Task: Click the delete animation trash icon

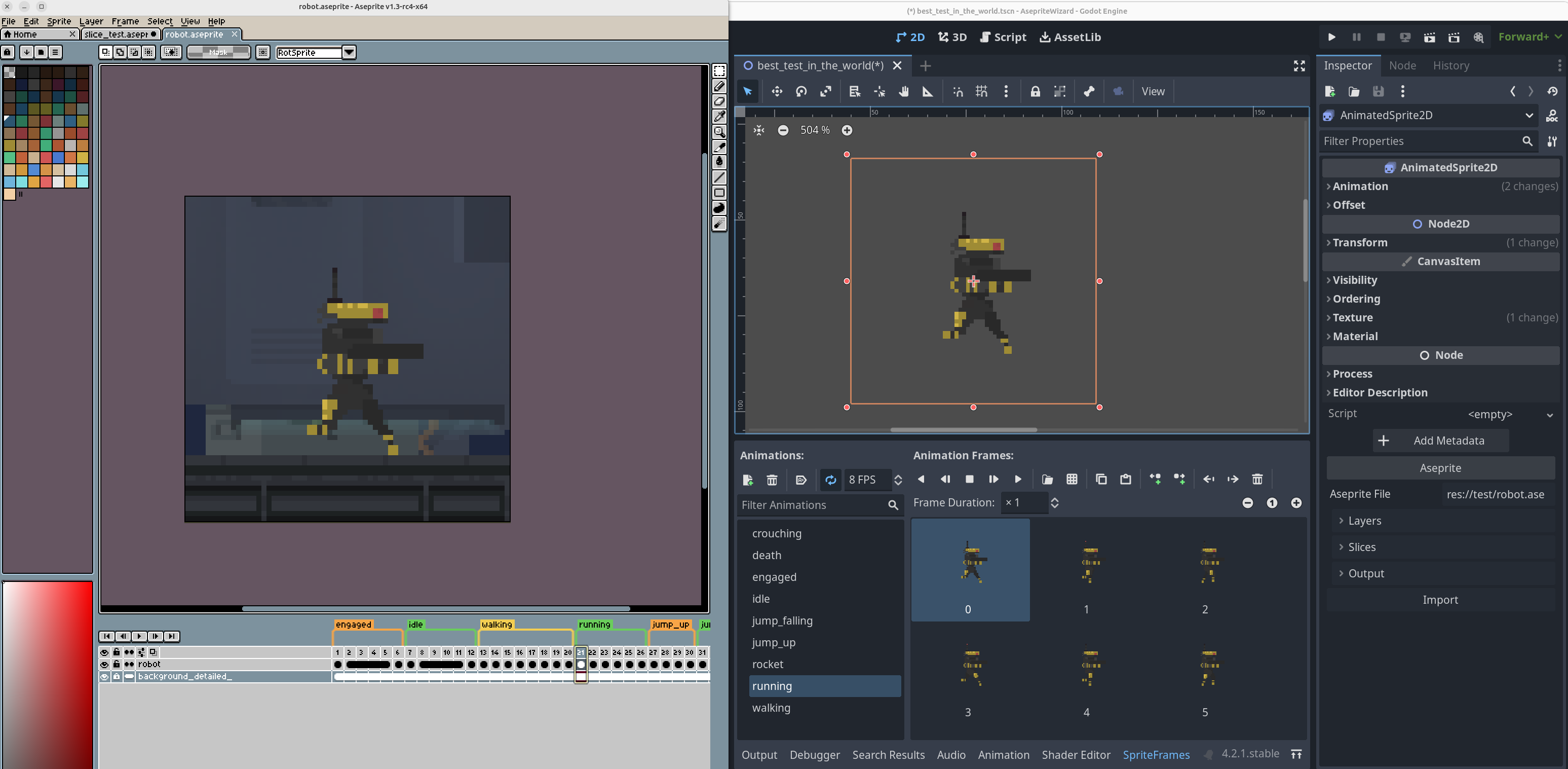Action: [772, 480]
